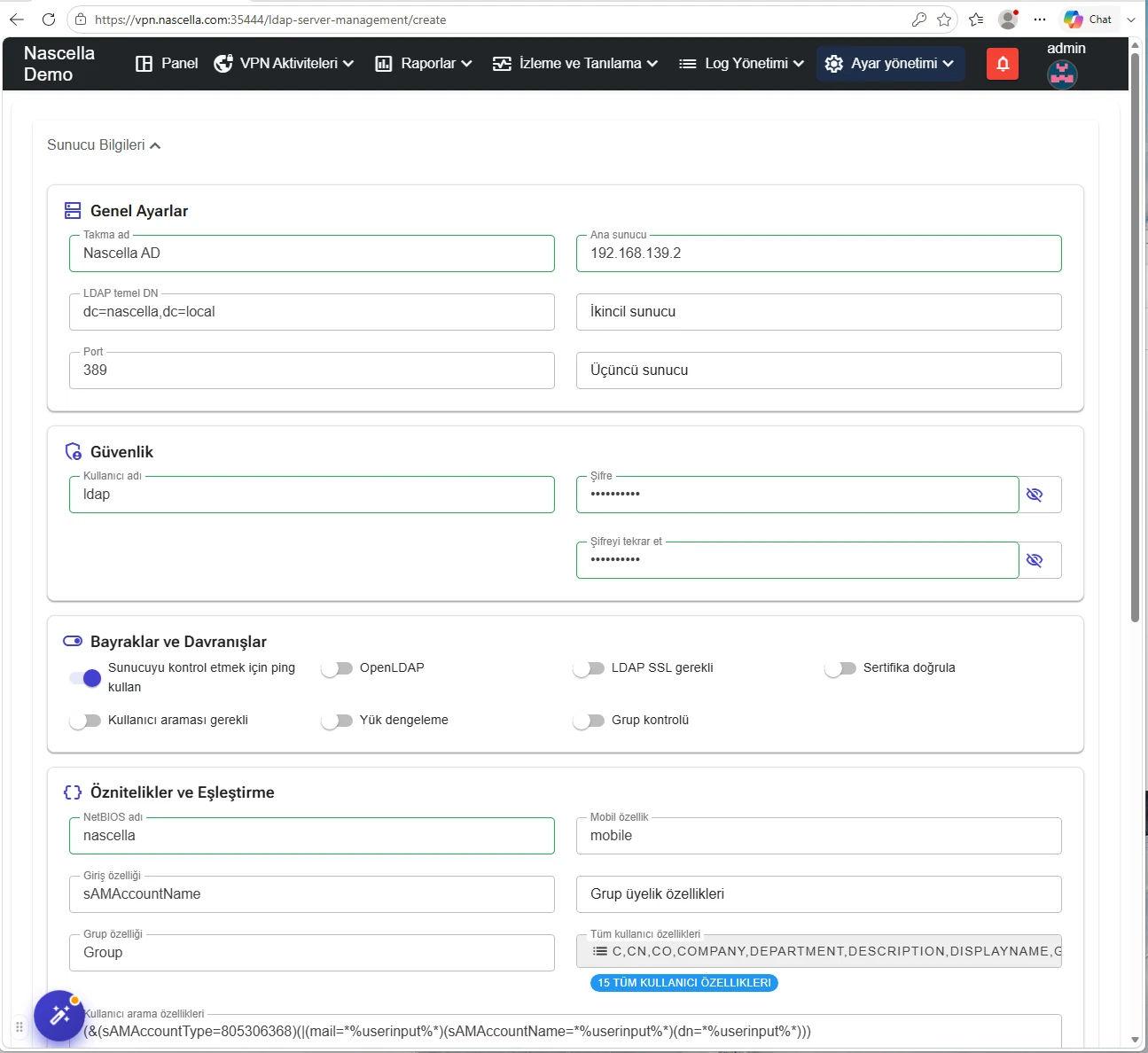Screen dimensions: 1148x1053
Task: Click the page vertical scrollbar
Action: pyautogui.click(x=1135, y=337)
